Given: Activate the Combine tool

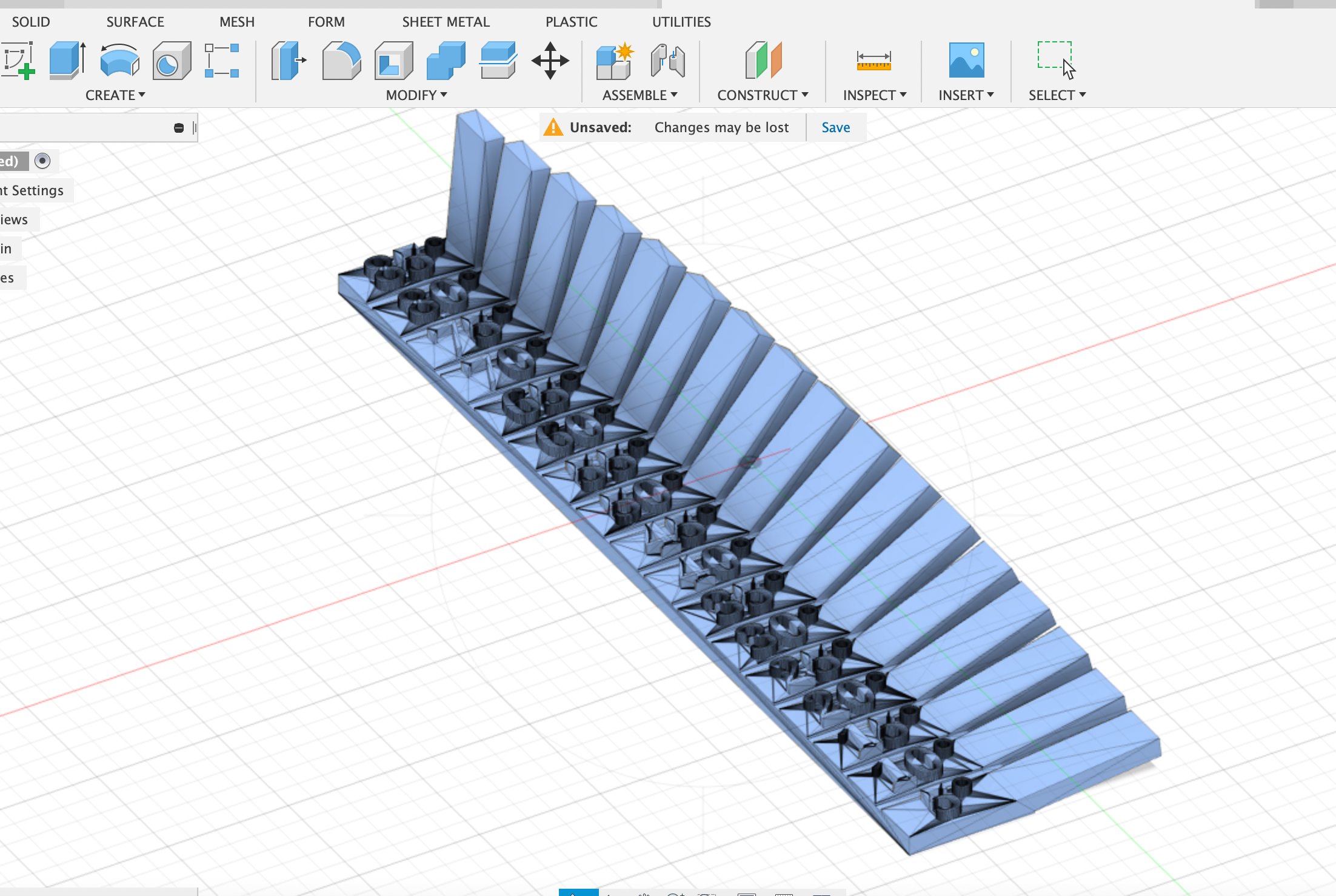Looking at the screenshot, I should tap(444, 61).
